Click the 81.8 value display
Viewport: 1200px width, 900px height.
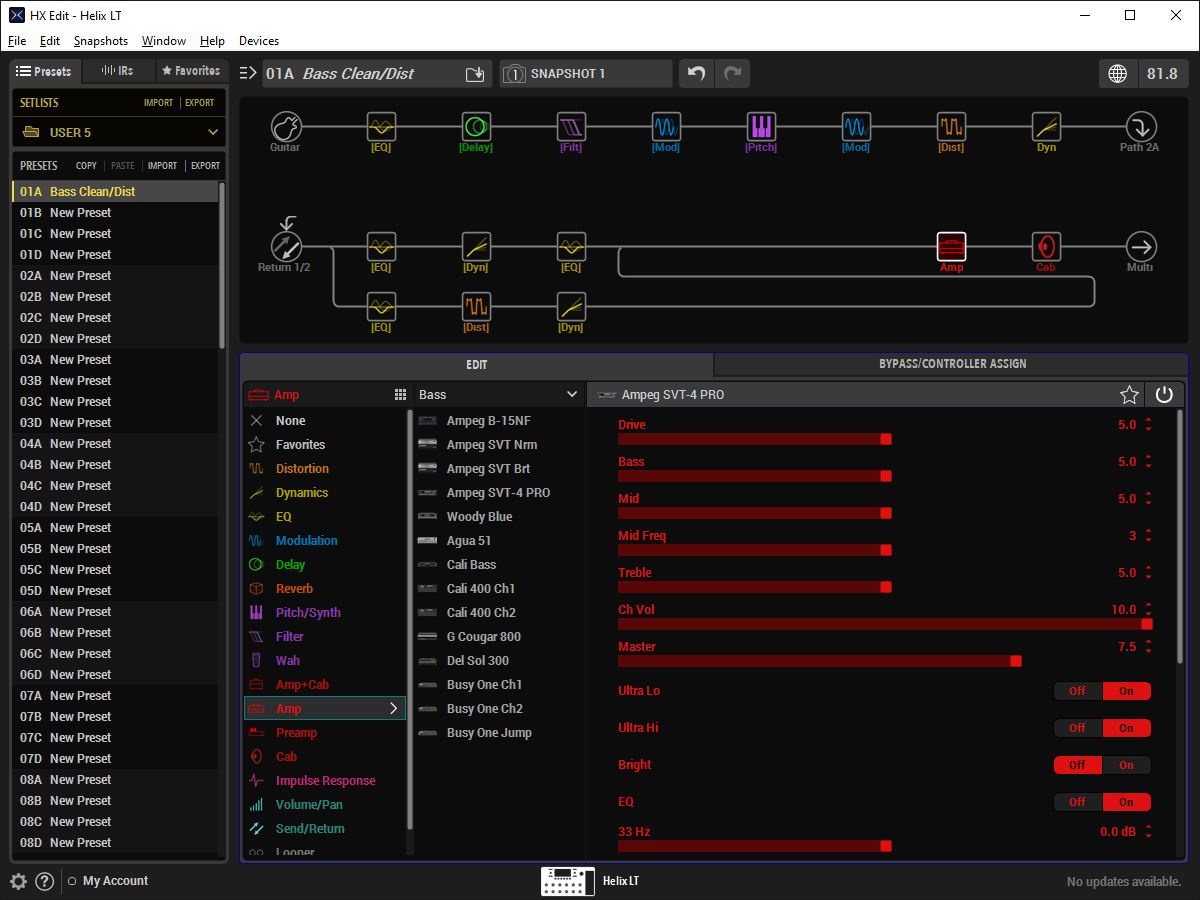(1162, 74)
